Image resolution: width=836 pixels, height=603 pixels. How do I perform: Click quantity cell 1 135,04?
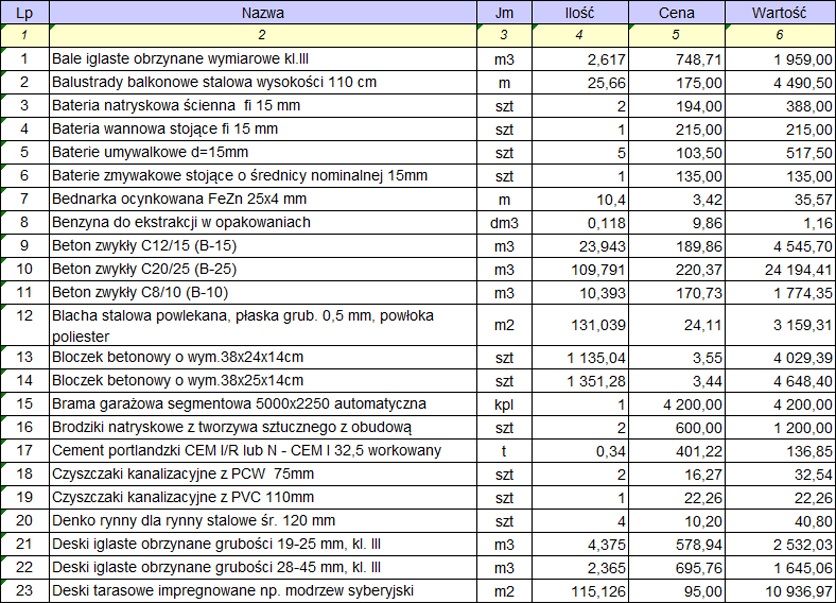click(x=580, y=357)
